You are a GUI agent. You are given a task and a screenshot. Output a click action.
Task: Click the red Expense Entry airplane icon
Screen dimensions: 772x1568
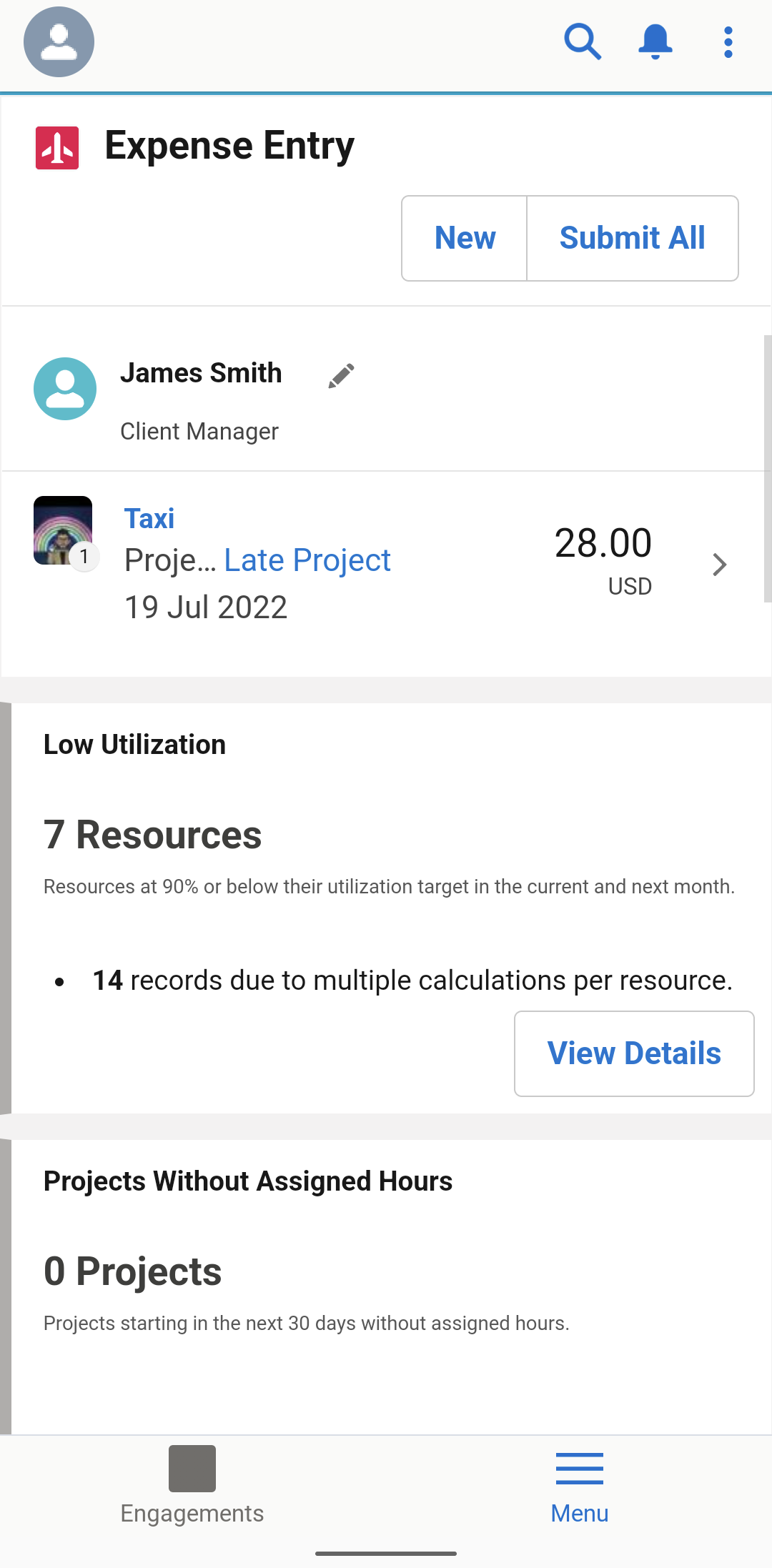57,148
